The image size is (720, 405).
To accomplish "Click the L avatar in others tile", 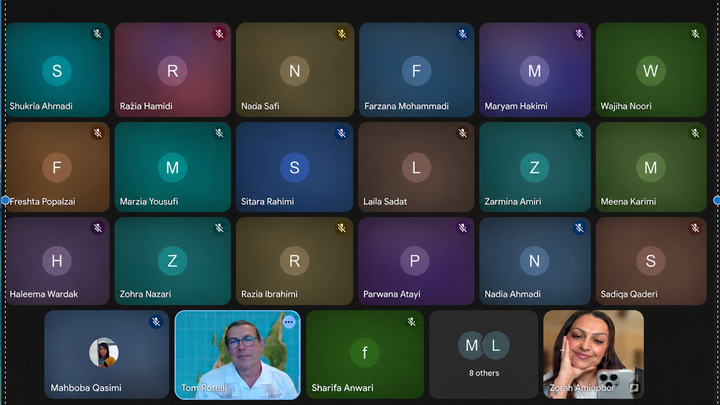I will 495,345.
